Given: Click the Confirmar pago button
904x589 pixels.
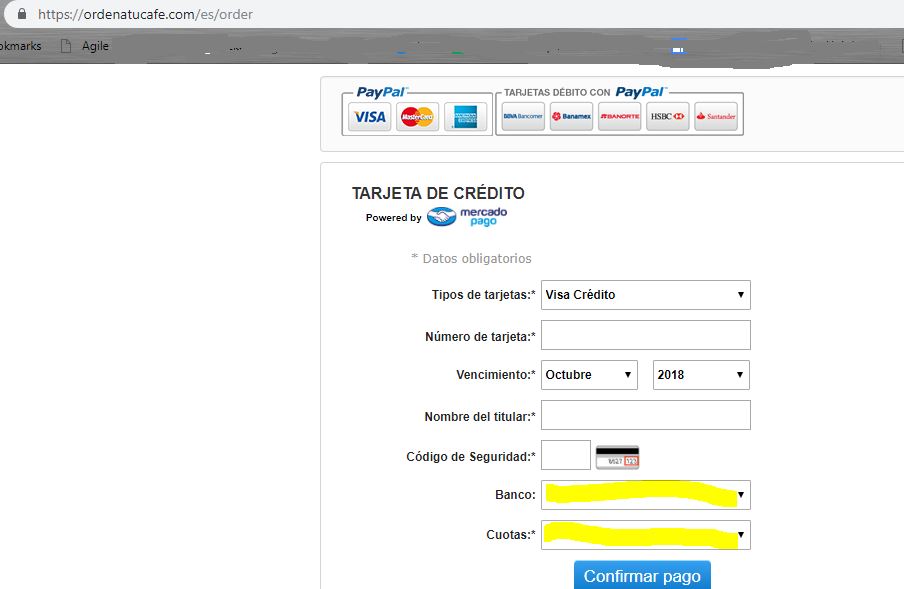Looking at the screenshot, I should pyautogui.click(x=642, y=576).
